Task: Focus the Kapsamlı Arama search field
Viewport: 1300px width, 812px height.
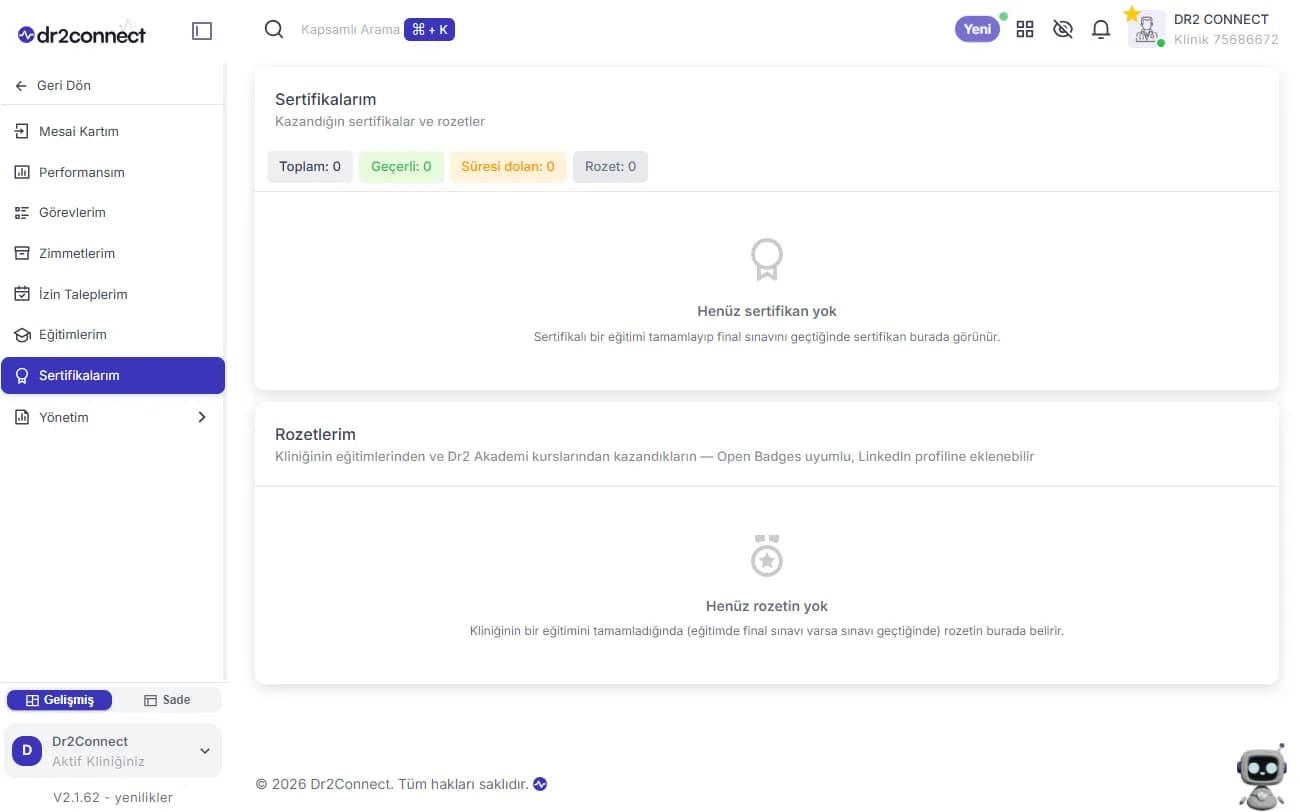Action: (x=350, y=30)
